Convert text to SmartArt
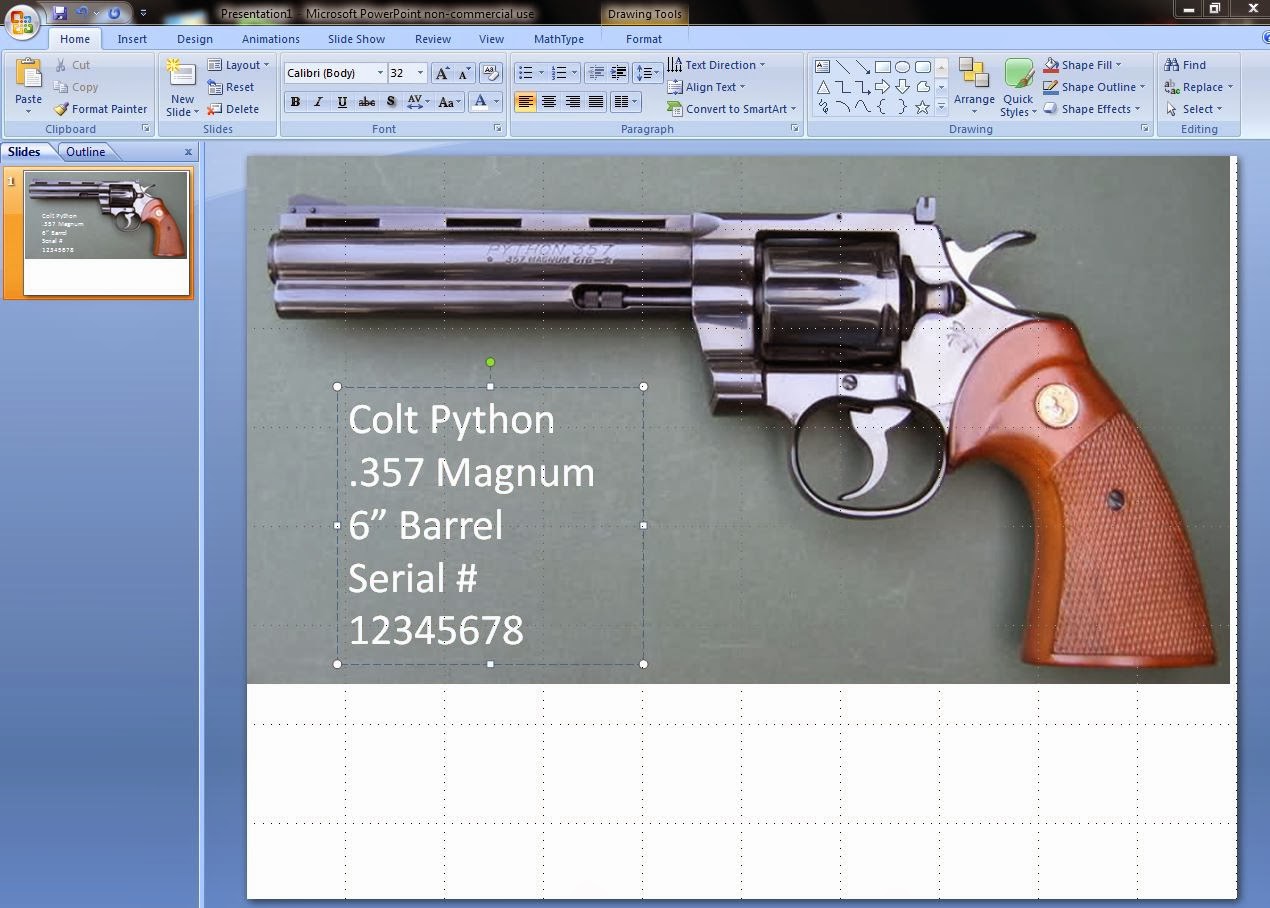 point(732,109)
